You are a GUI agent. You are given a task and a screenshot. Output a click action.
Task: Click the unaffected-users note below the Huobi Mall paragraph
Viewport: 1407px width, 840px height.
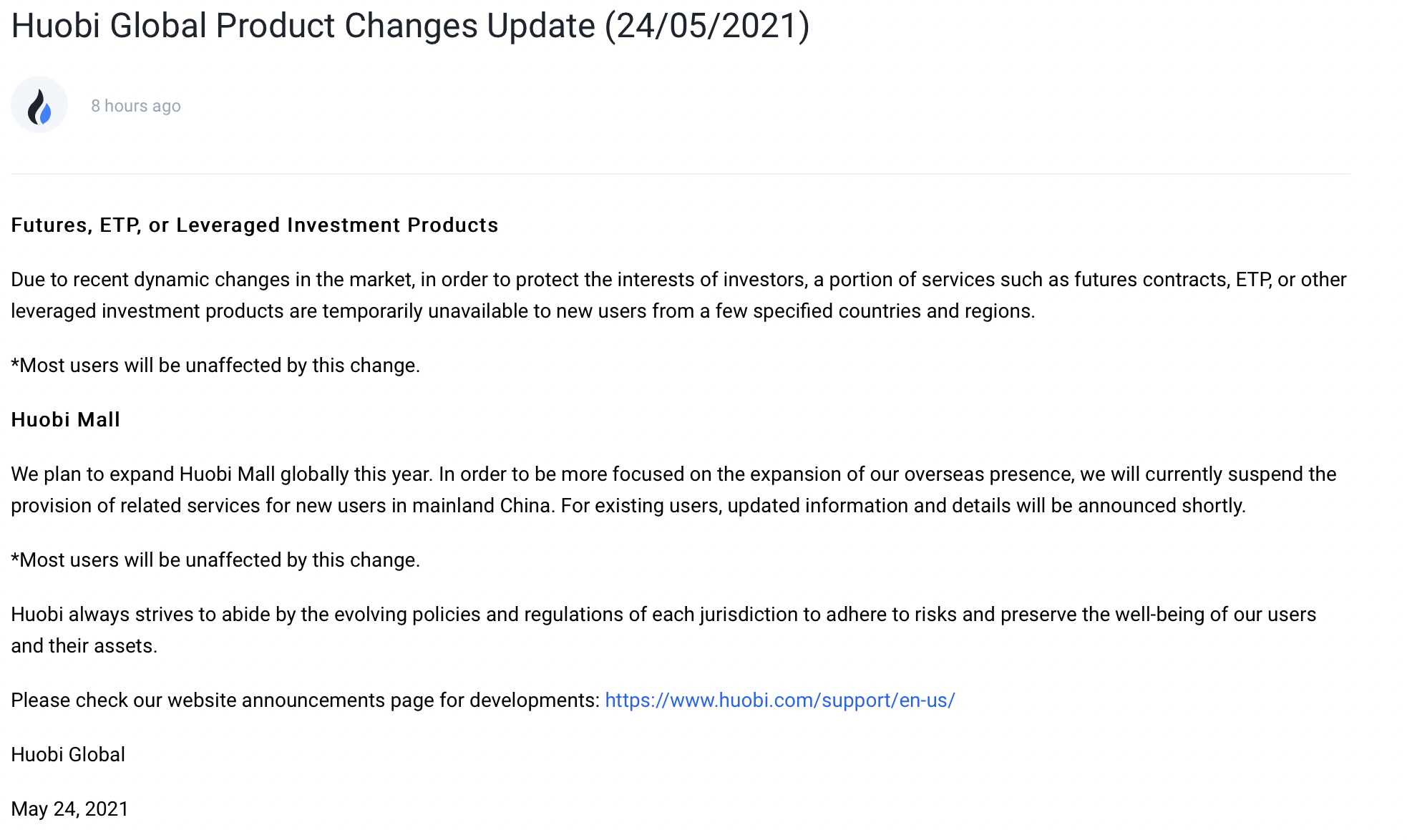(215, 560)
